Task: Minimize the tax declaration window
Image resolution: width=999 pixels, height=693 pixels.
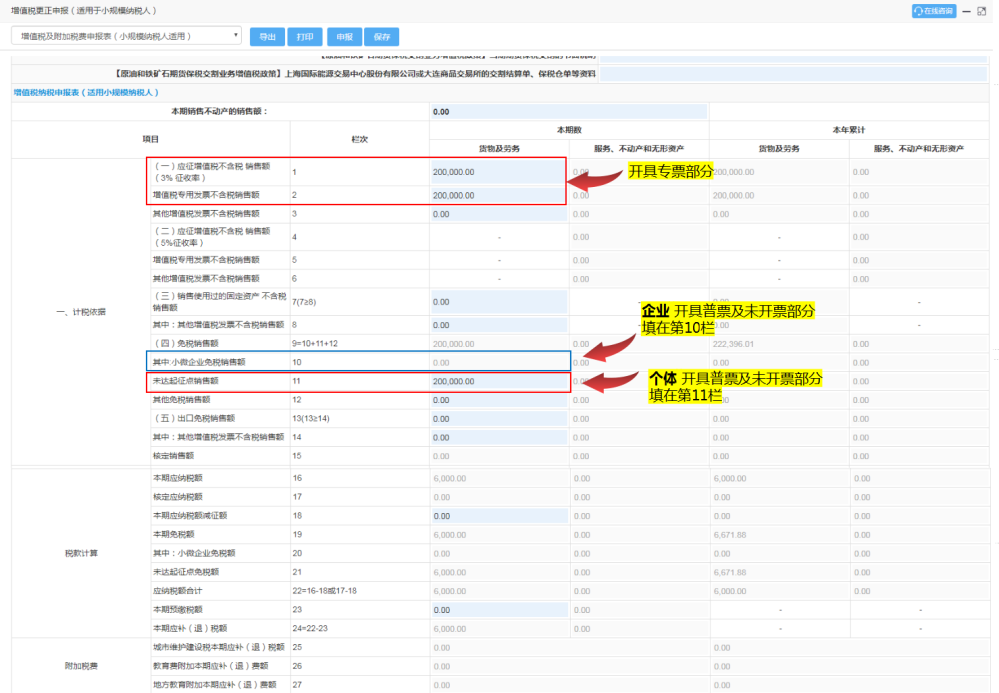Action: (967, 11)
